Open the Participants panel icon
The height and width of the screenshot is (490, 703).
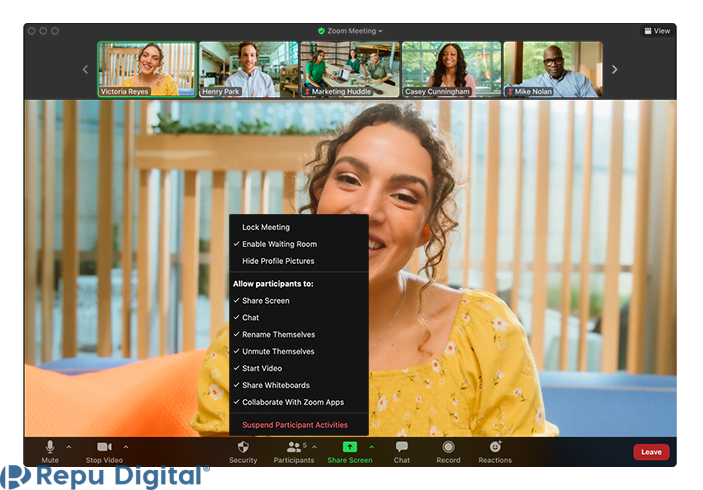(x=294, y=447)
